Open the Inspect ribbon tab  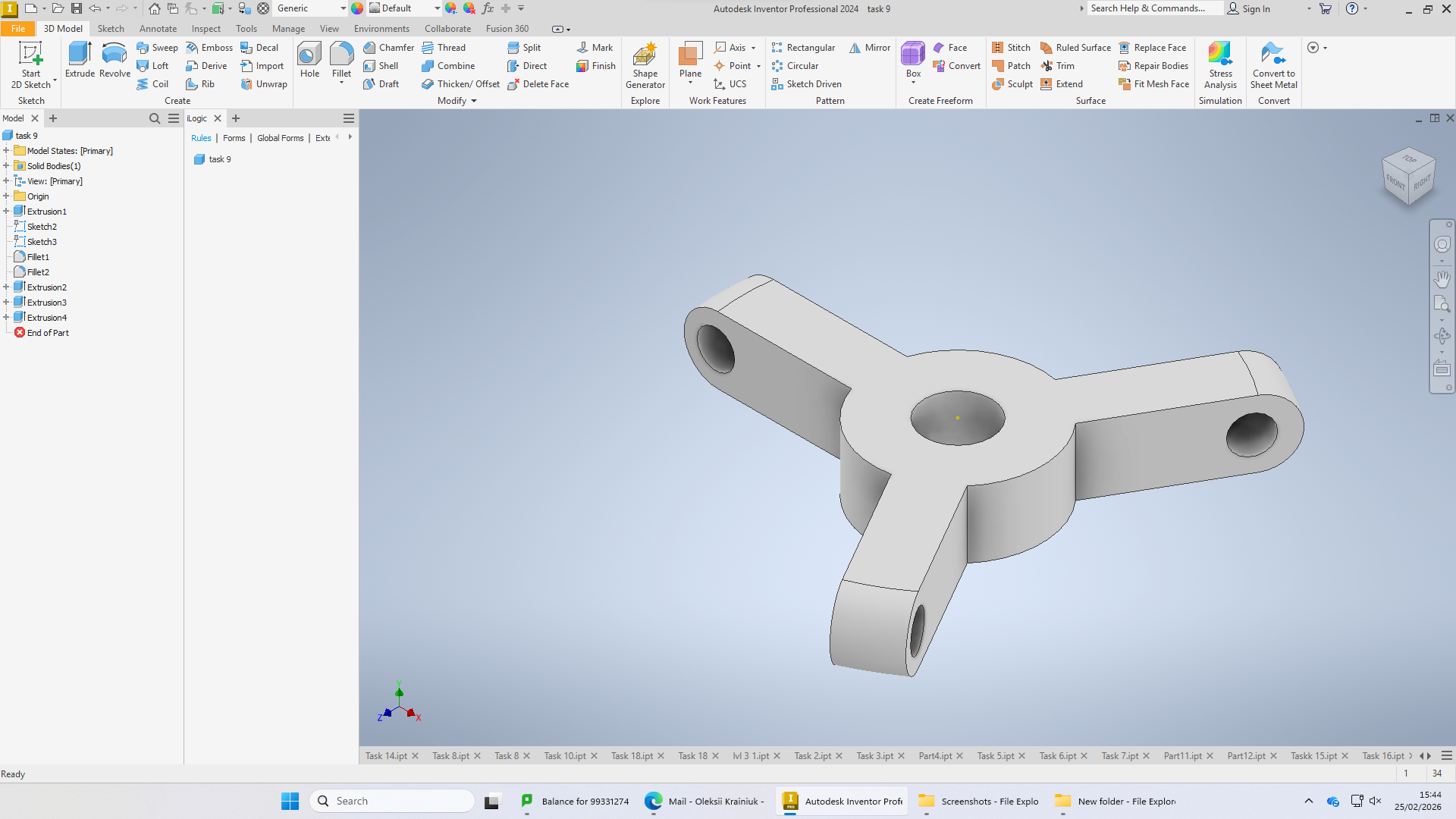coord(206,29)
